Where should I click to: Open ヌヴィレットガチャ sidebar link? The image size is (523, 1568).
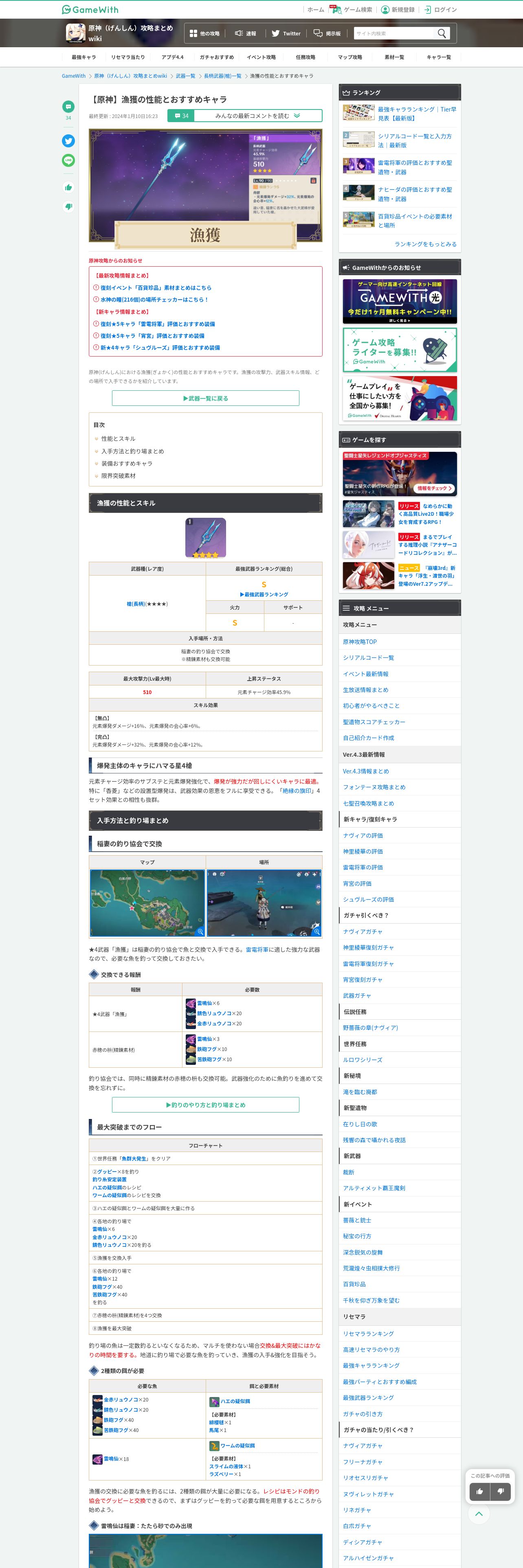(x=368, y=1494)
